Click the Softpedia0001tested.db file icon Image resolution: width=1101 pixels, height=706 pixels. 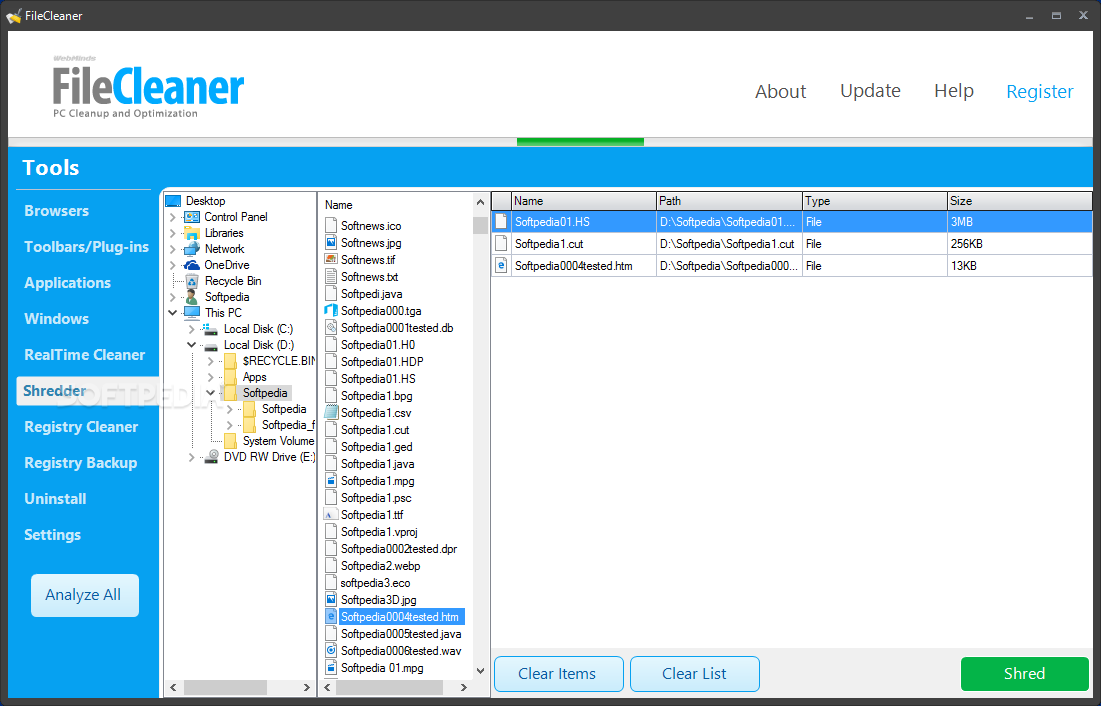[331, 327]
